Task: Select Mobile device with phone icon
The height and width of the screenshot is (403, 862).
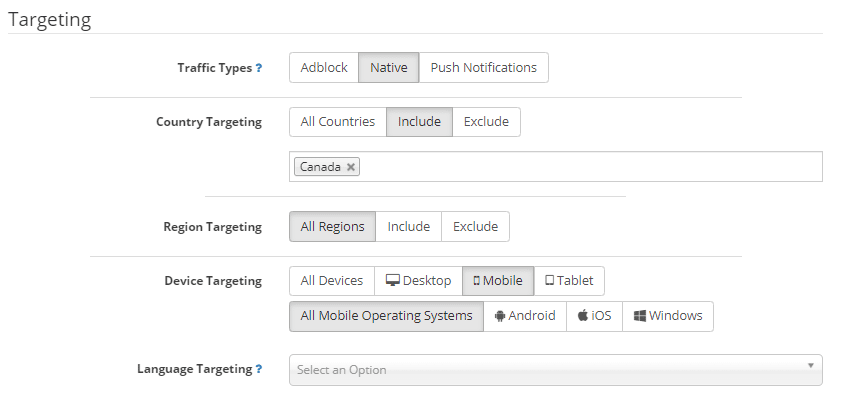Action: click(x=498, y=281)
